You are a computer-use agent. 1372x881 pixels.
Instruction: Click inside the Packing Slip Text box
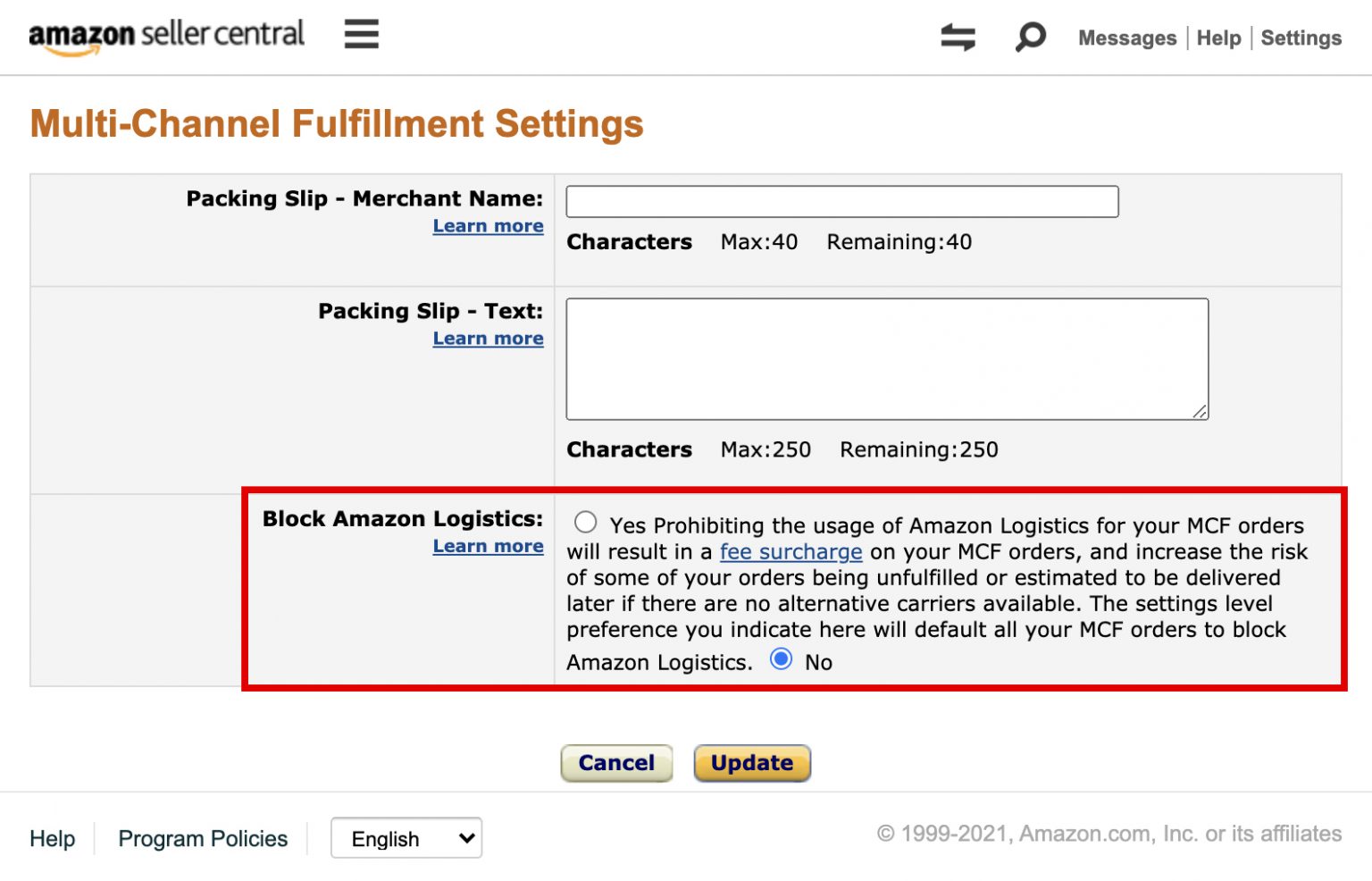click(886, 357)
